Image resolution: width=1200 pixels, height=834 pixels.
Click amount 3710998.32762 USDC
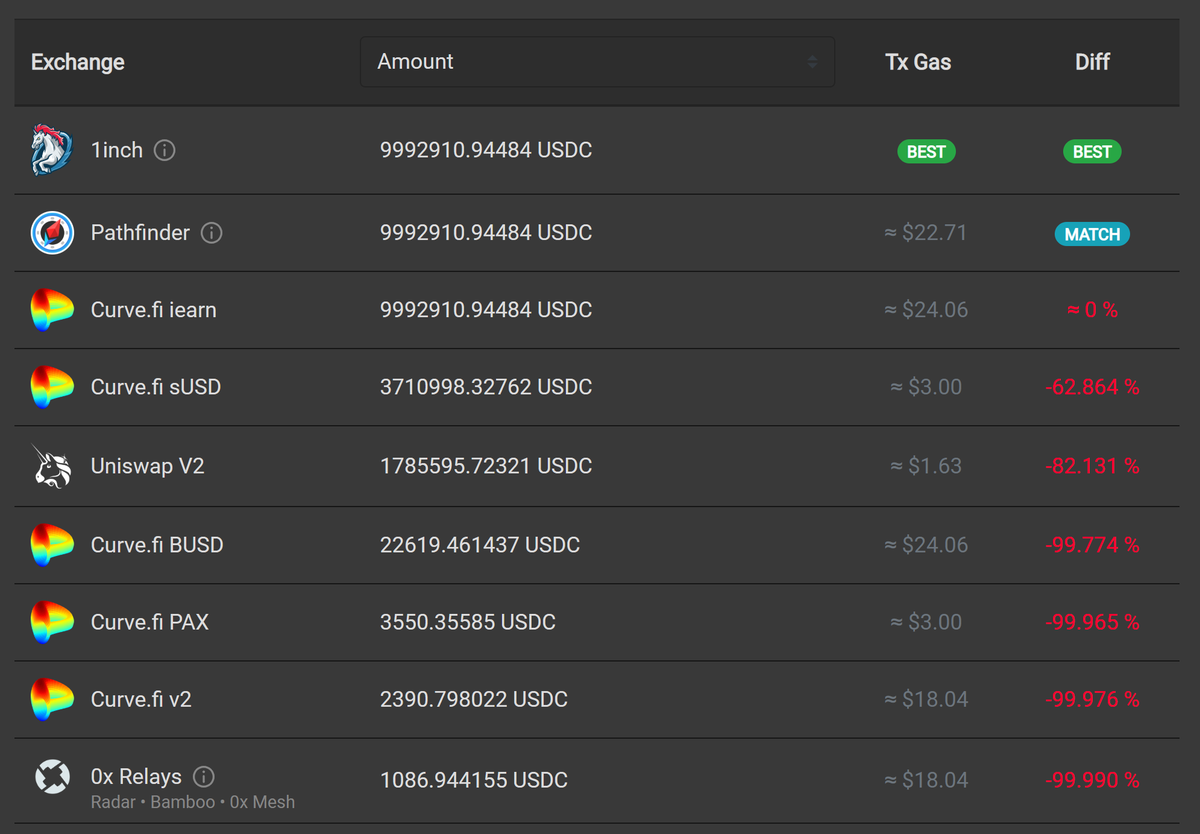pos(486,387)
